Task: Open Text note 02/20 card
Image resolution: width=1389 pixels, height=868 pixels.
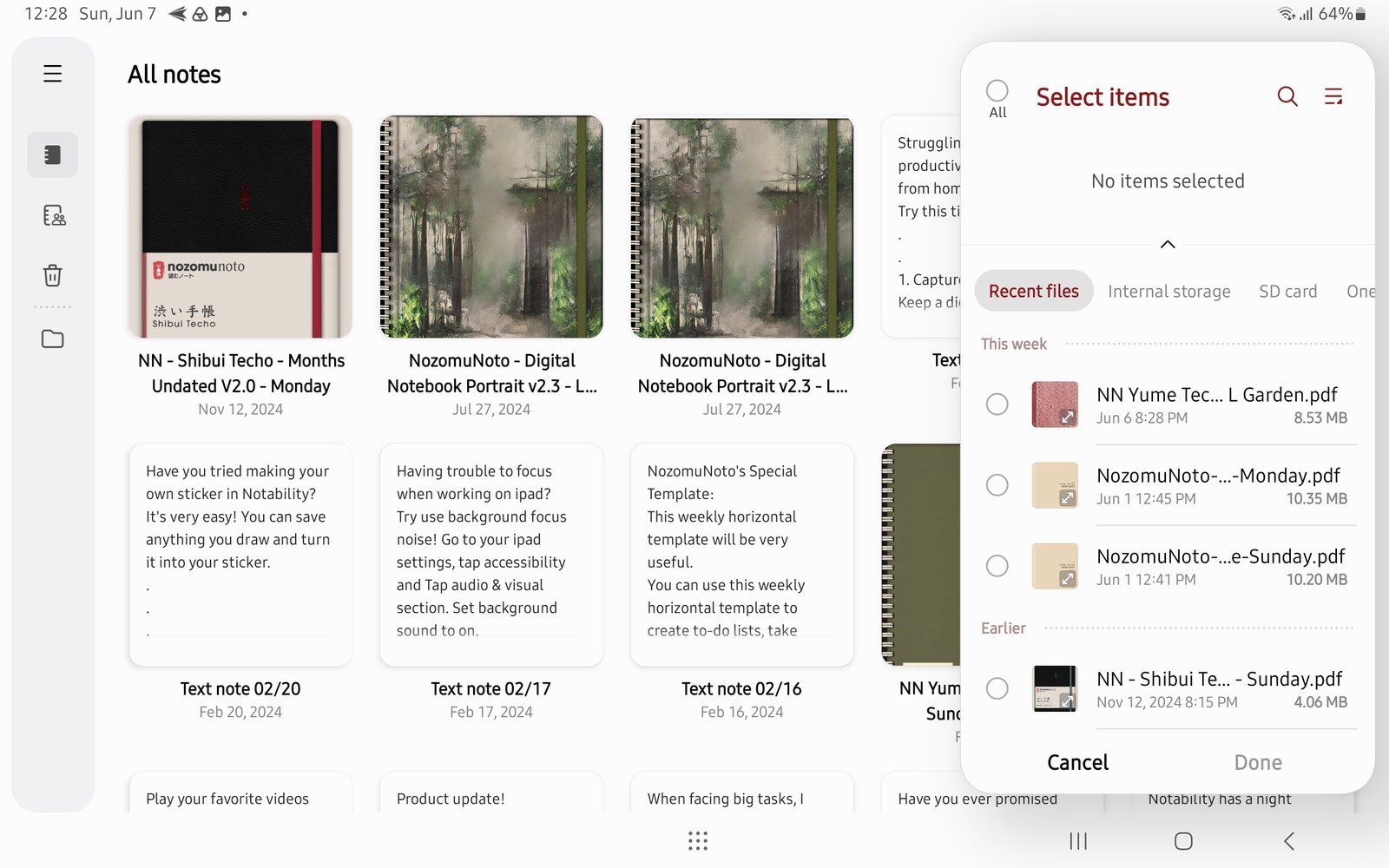Action: tap(240, 555)
